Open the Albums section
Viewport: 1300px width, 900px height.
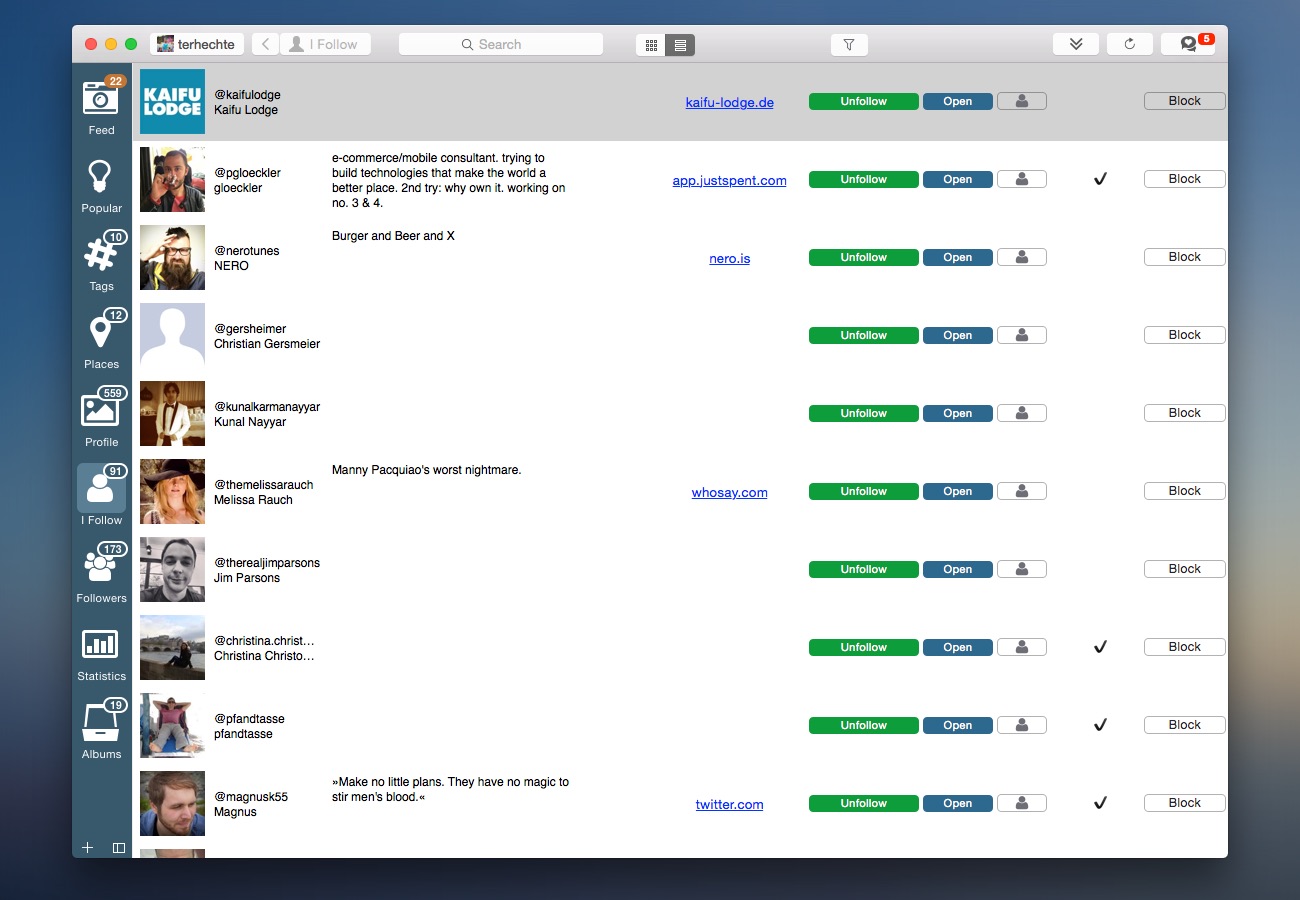pyautogui.click(x=101, y=729)
